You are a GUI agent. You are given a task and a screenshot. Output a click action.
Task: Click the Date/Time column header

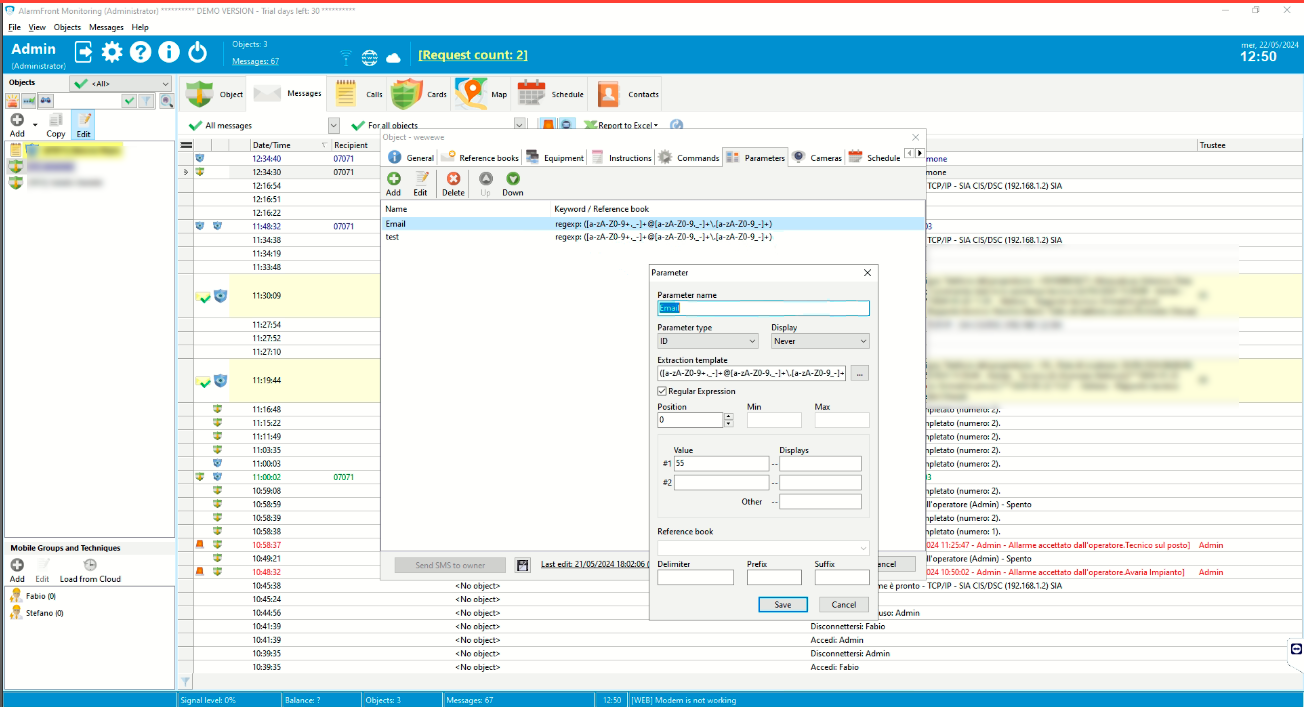pyautogui.click(x=290, y=145)
